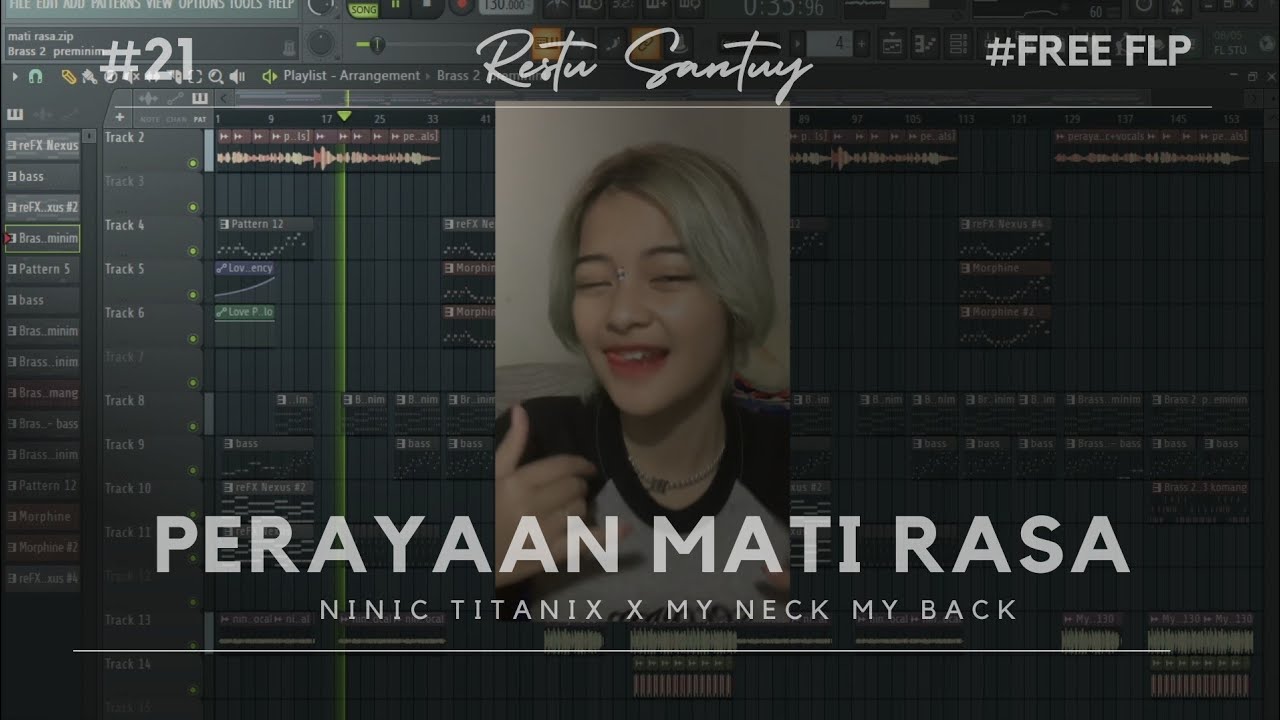Click the magnet snap icon in playlist toolbar

click(x=37, y=76)
